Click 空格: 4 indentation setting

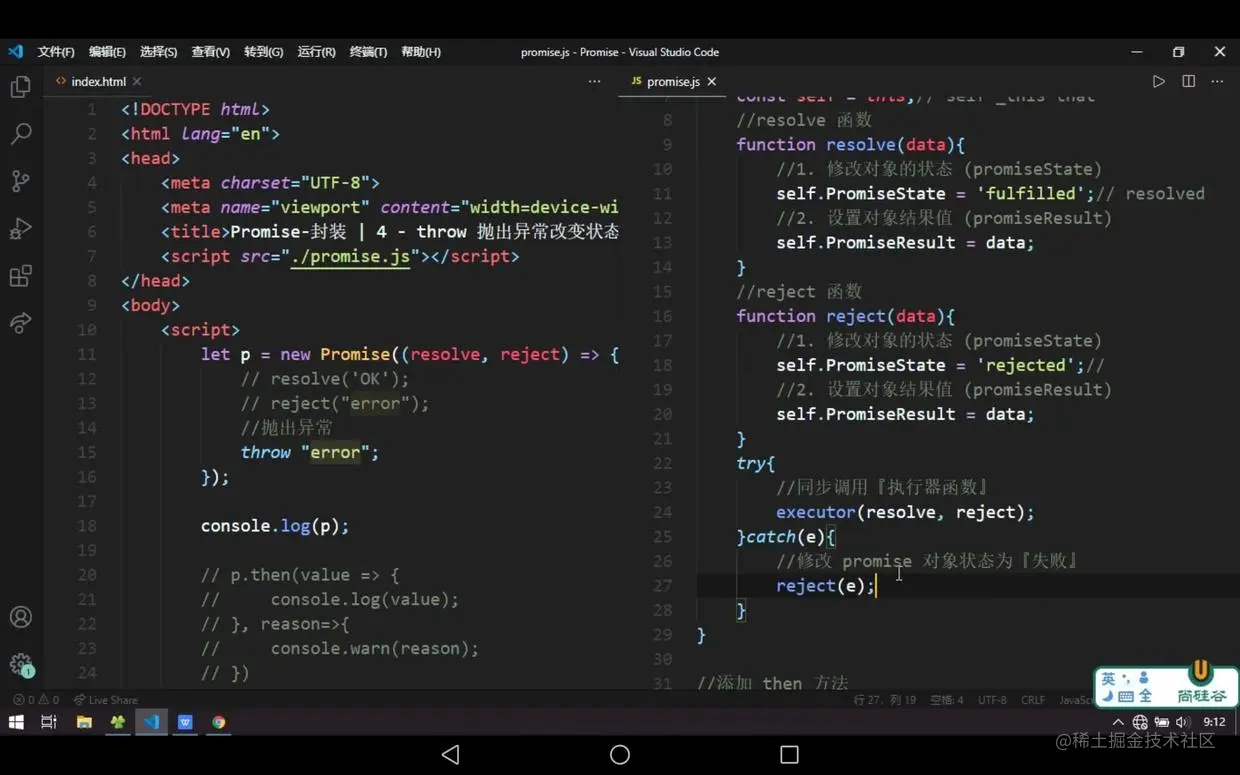(x=946, y=700)
